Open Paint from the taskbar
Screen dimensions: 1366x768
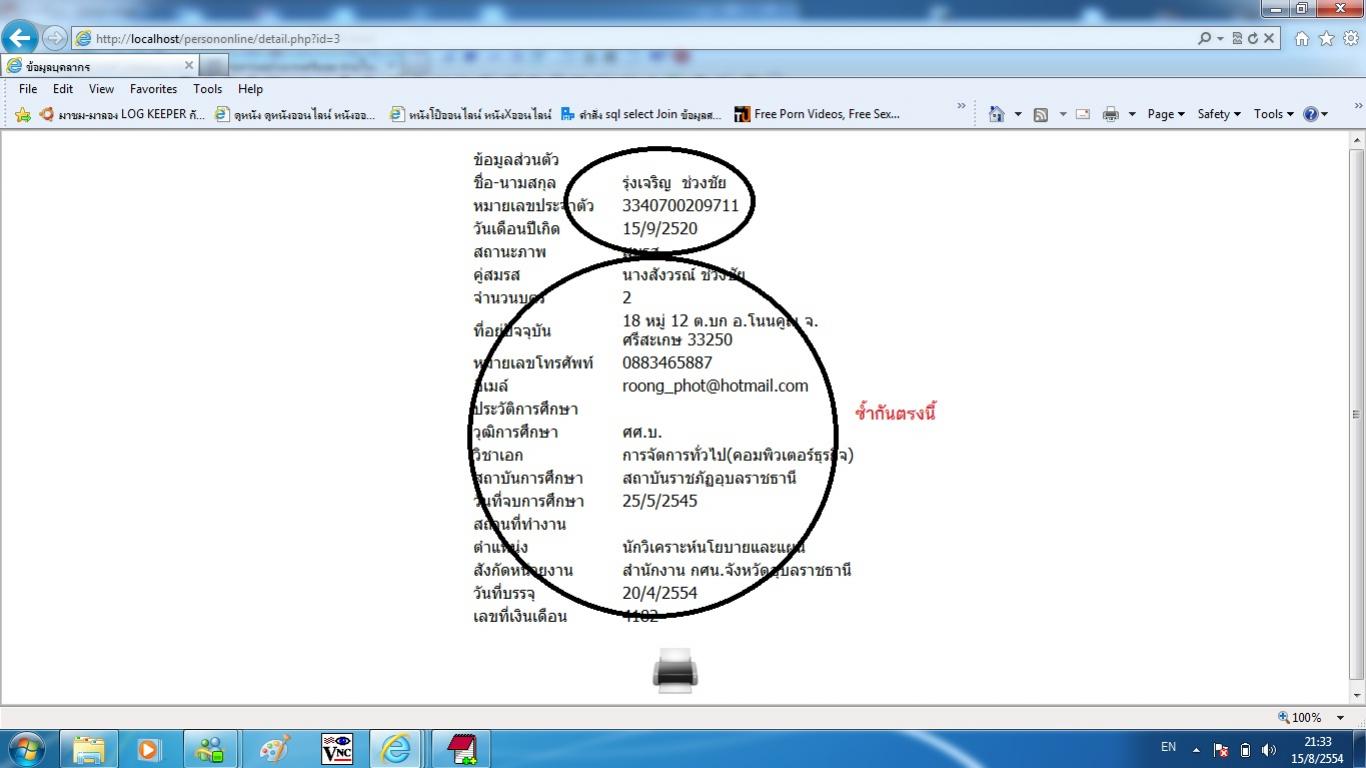point(274,748)
